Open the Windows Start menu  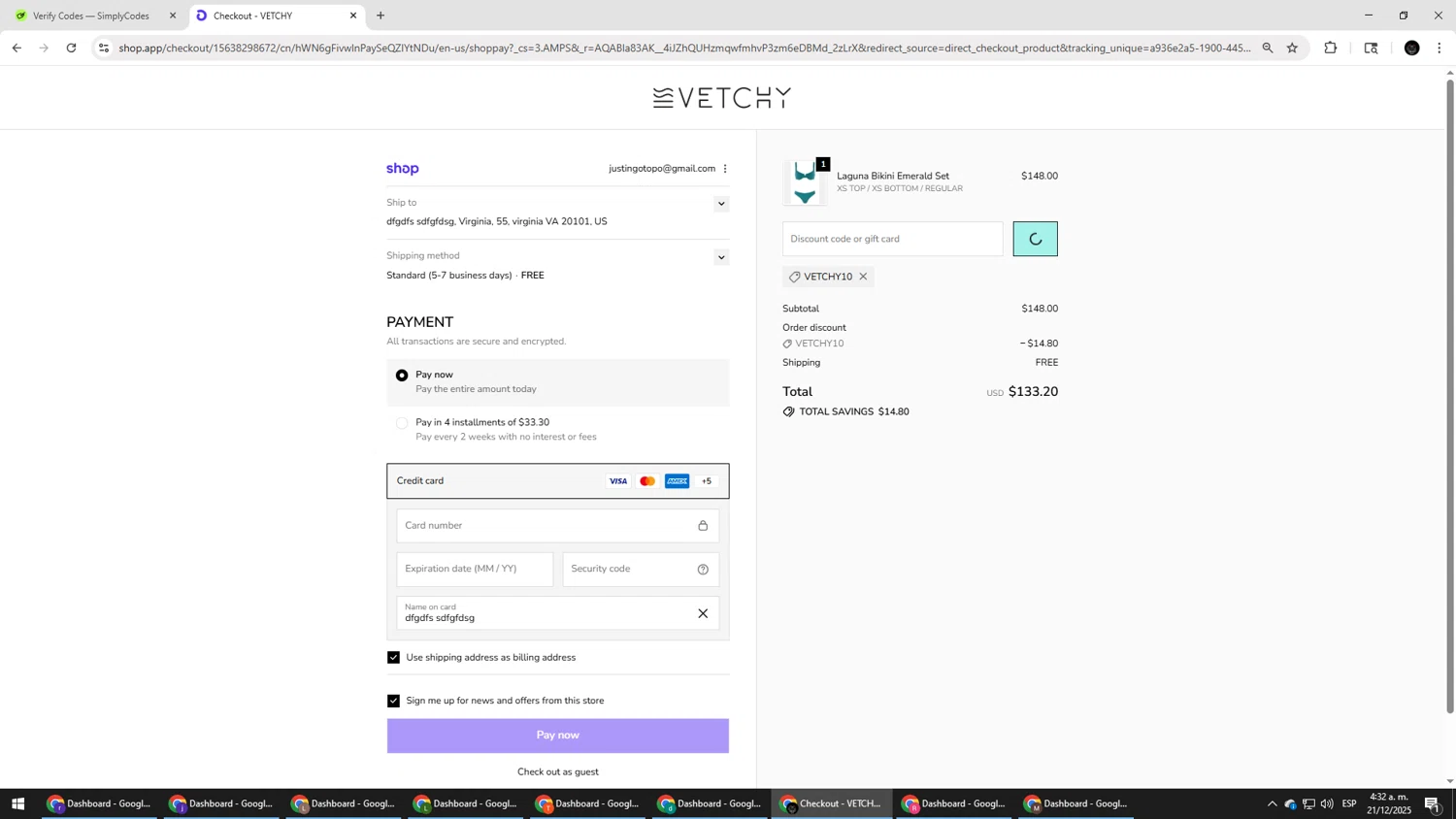click(17, 803)
